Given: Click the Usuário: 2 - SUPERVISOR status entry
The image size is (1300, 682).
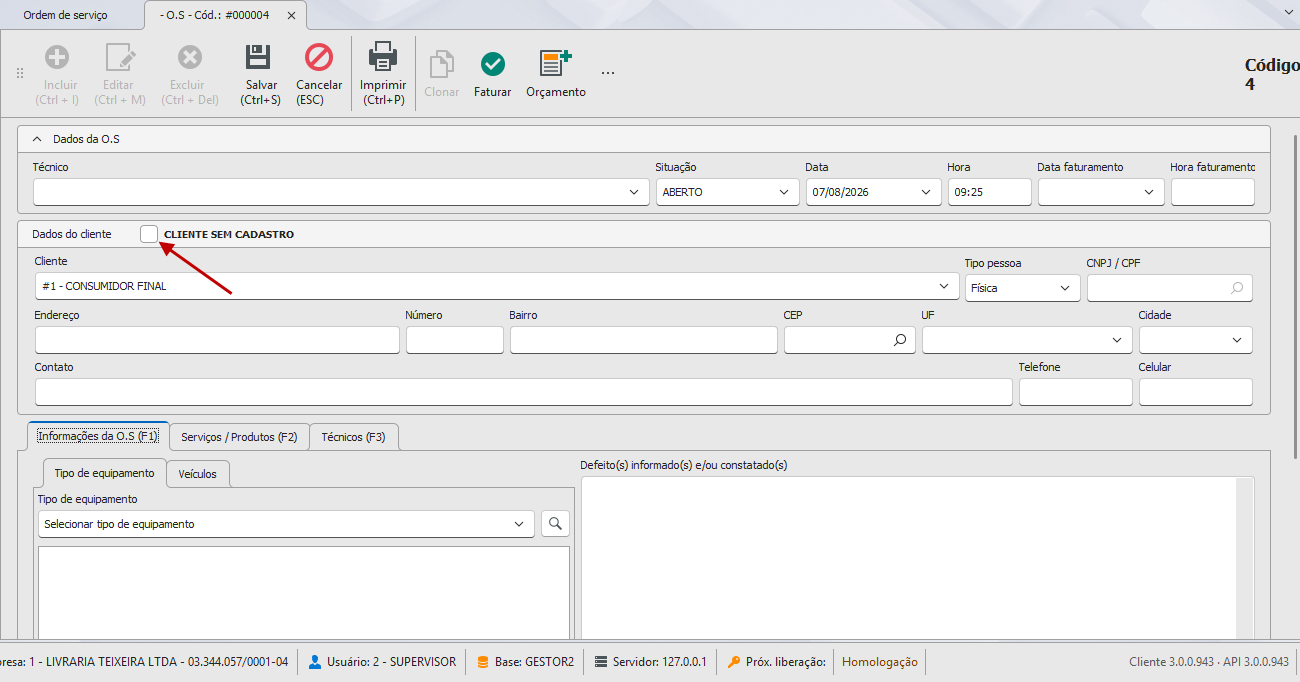Looking at the screenshot, I should [x=382, y=662].
